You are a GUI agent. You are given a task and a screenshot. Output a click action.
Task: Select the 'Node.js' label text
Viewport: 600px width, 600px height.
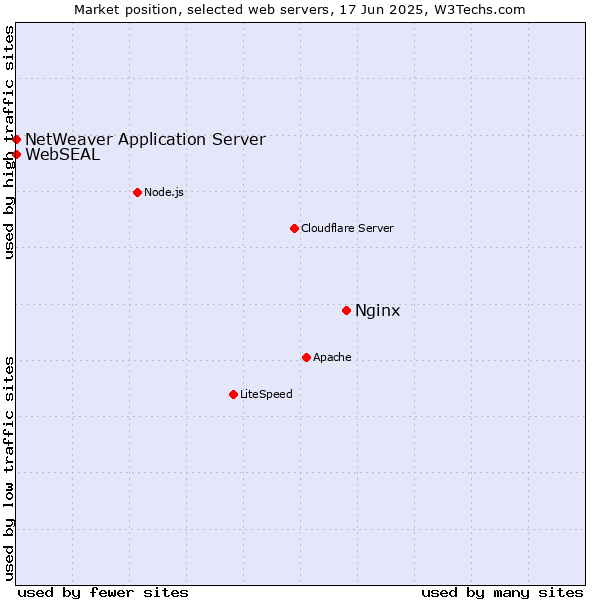pyautogui.click(x=164, y=192)
